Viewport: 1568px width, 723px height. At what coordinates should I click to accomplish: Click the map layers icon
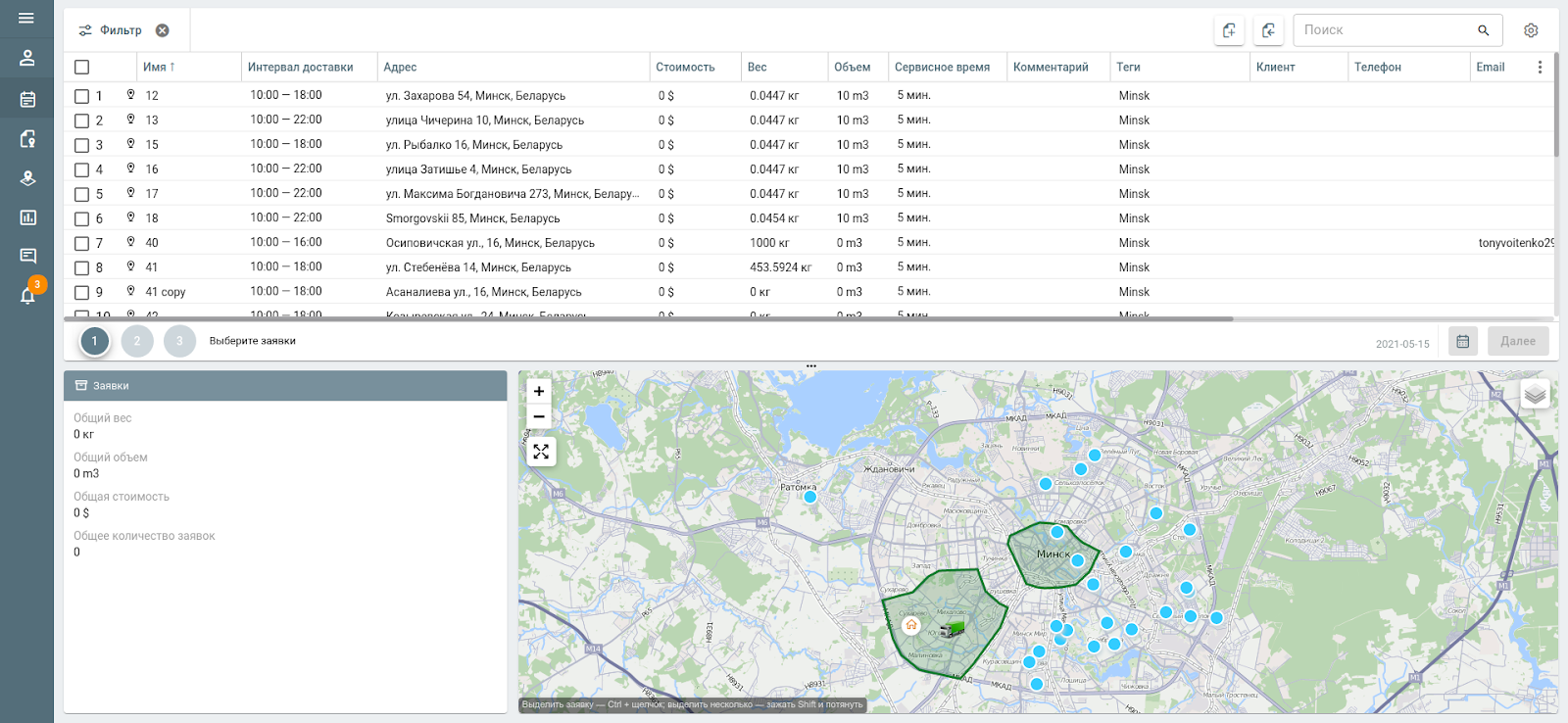point(1535,394)
